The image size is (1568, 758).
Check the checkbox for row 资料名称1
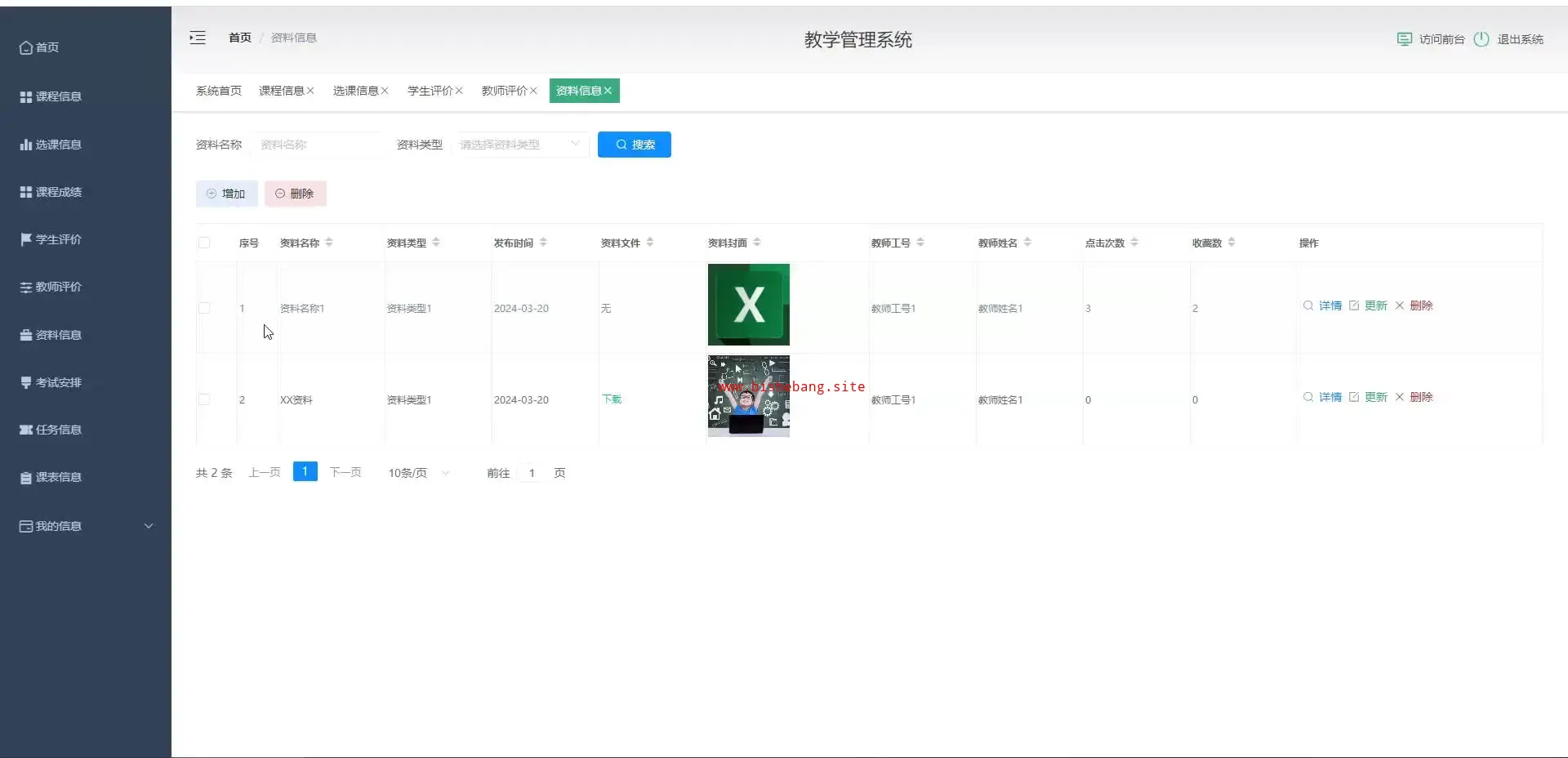(204, 308)
